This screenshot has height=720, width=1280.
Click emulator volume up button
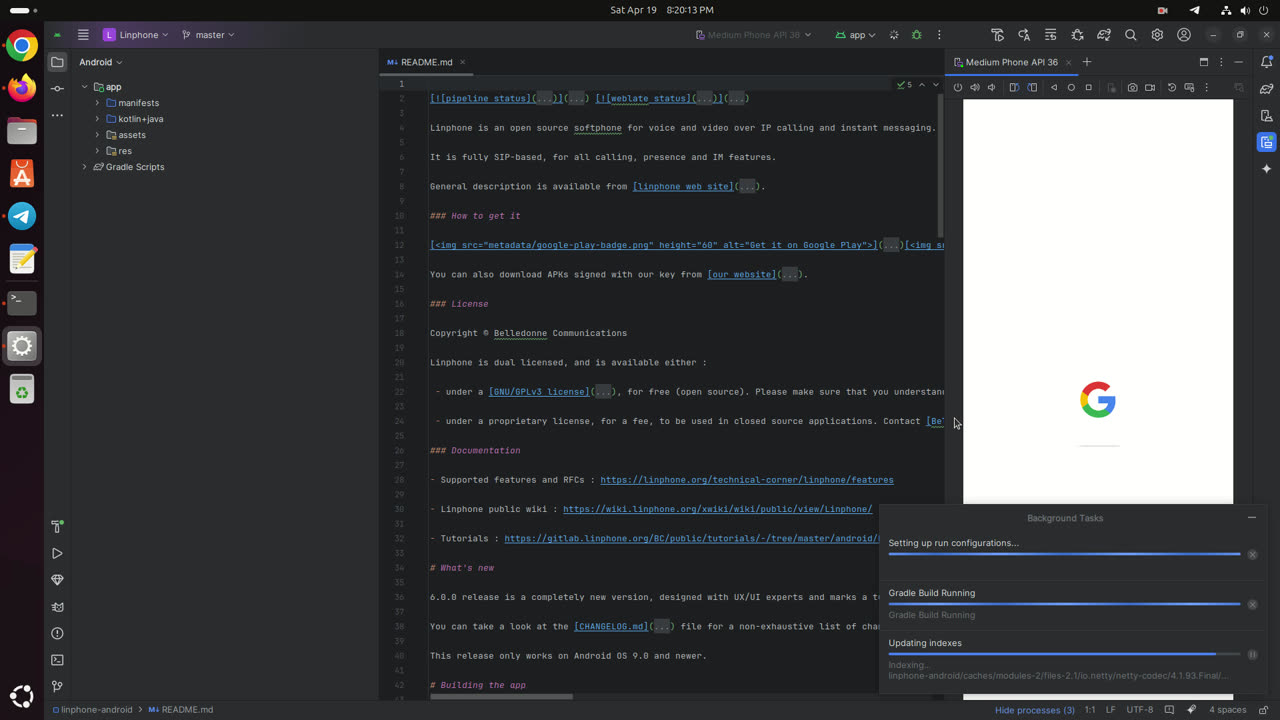coord(975,88)
